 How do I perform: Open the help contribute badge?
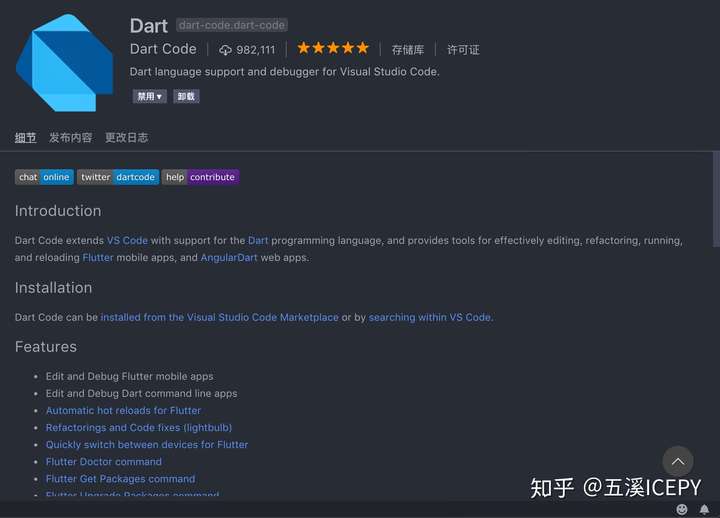(200, 177)
